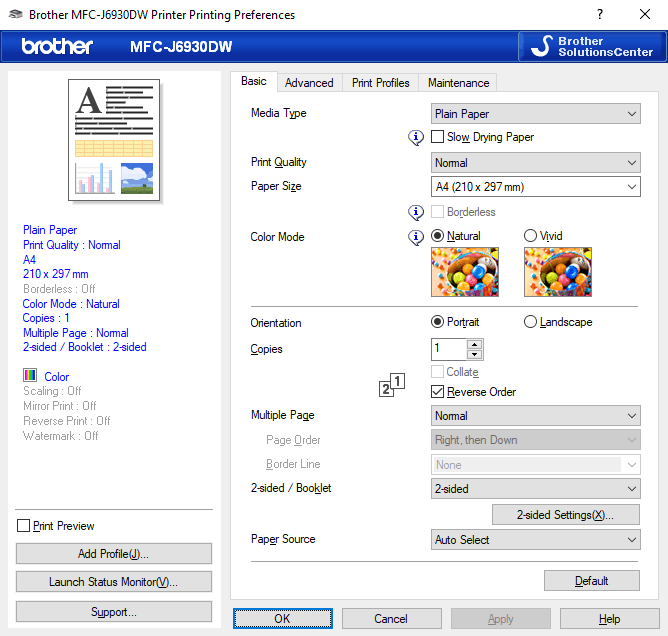Open the Paper Source dropdown
This screenshot has height=636, width=668.
pos(536,540)
